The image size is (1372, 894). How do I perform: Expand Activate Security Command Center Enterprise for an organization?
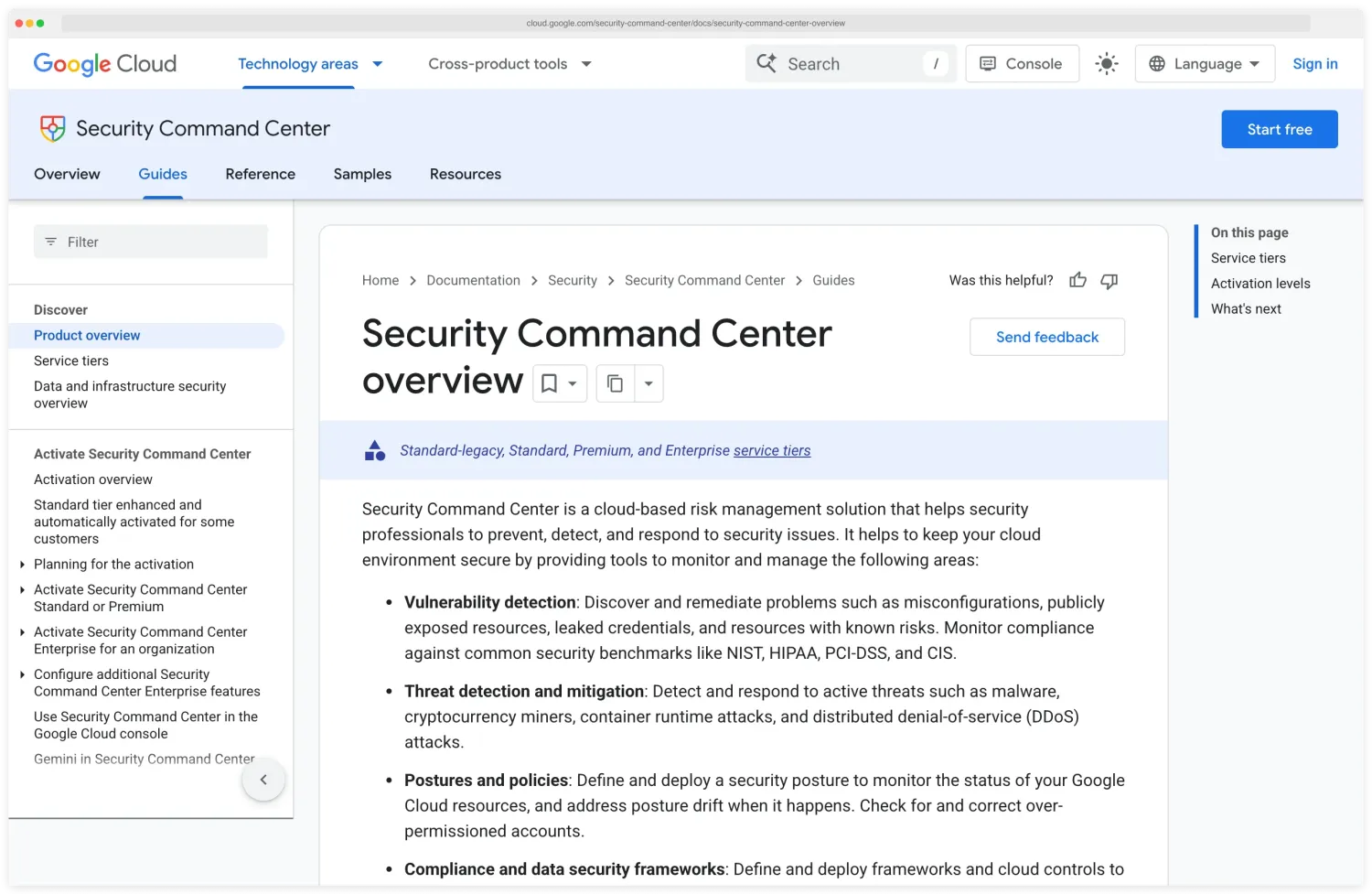pyautogui.click(x=22, y=632)
